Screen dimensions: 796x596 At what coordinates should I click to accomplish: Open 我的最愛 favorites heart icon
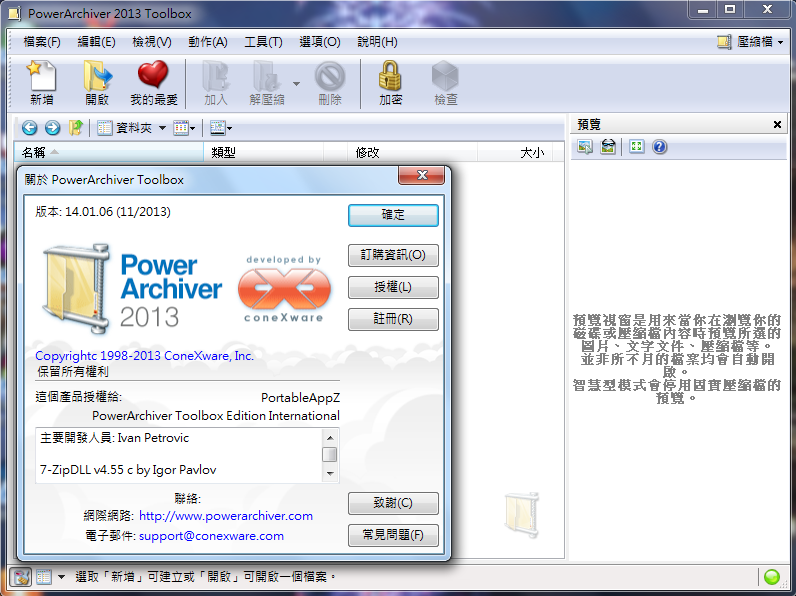[x=153, y=83]
